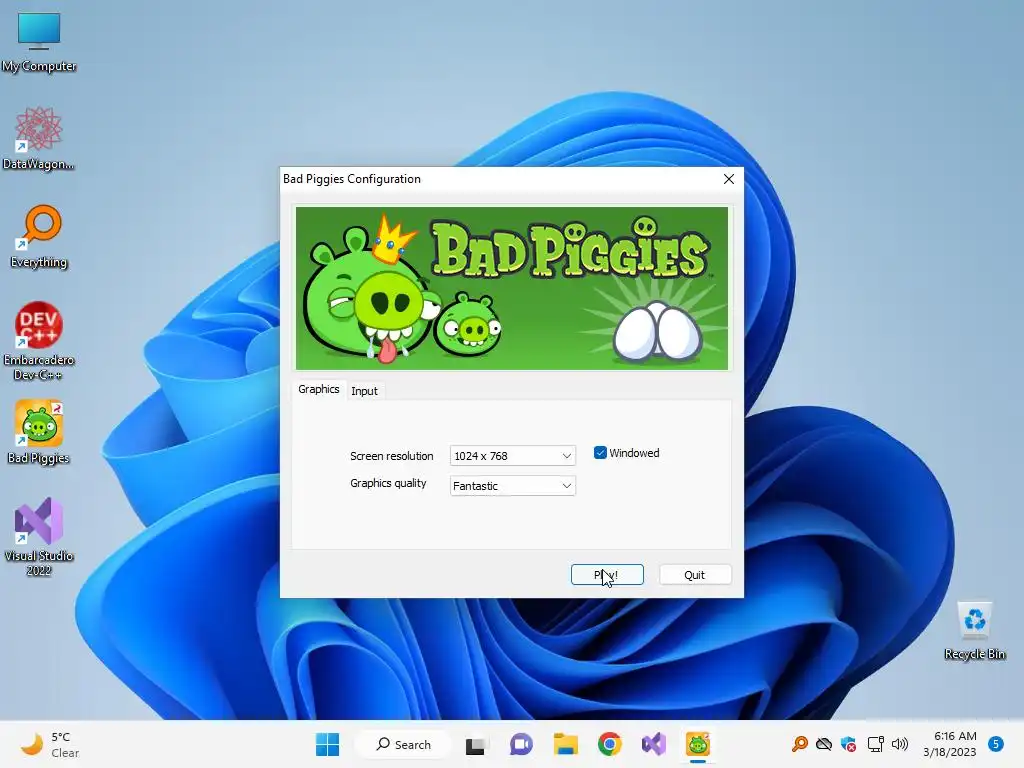Open Windows Security tray icon
Image resolution: width=1024 pixels, height=768 pixels.
[x=849, y=744]
